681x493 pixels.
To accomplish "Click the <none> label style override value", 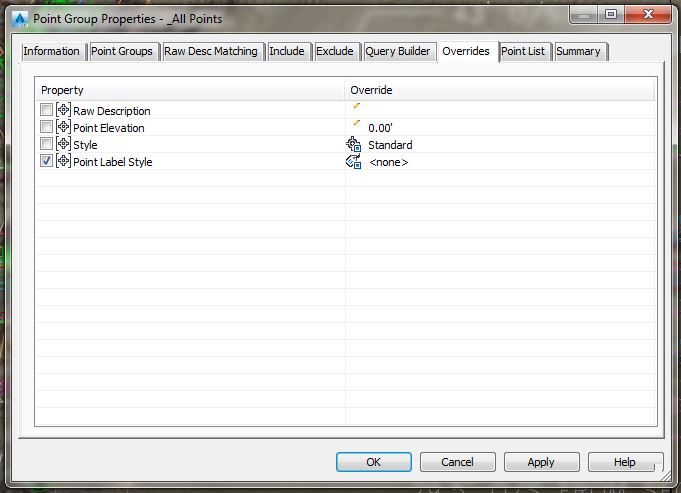I will (x=389, y=162).
